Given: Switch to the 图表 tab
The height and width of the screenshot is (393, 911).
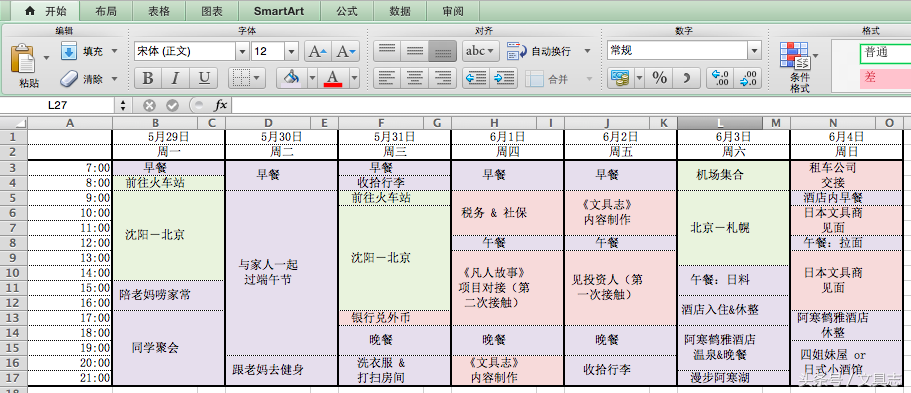Looking at the screenshot, I should pos(211,11).
